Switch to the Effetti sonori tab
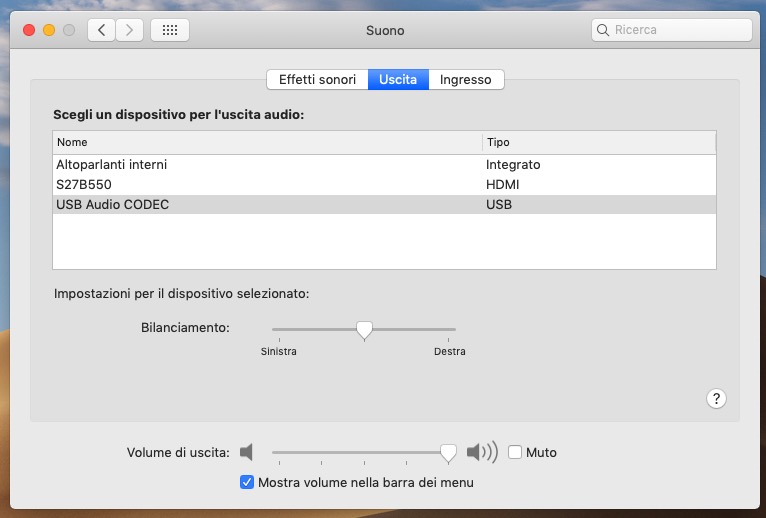 coord(317,79)
